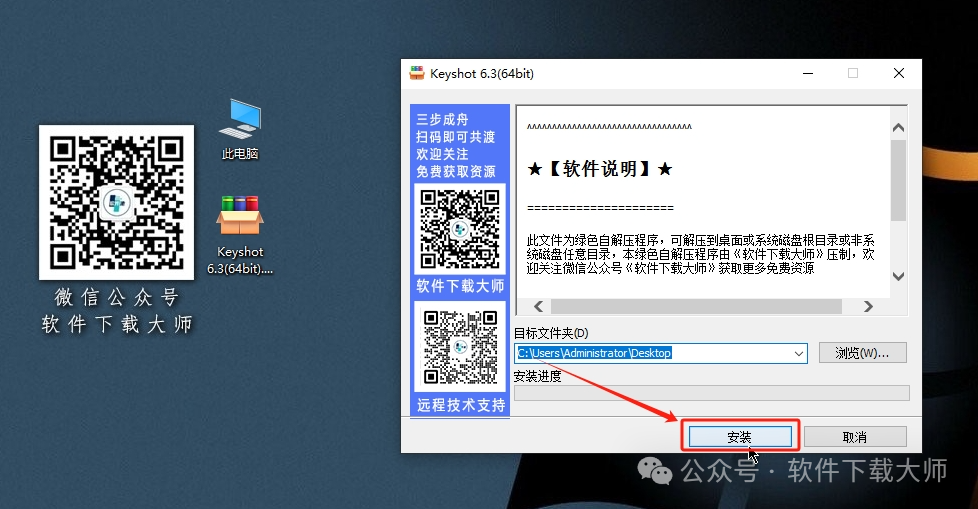Open the 浏览(W)... browse button
The height and width of the screenshot is (509, 978).
click(x=862, y=353)
